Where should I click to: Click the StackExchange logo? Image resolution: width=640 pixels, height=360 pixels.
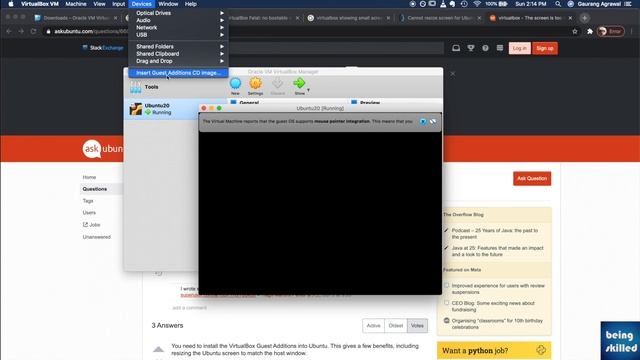point(102,48)
